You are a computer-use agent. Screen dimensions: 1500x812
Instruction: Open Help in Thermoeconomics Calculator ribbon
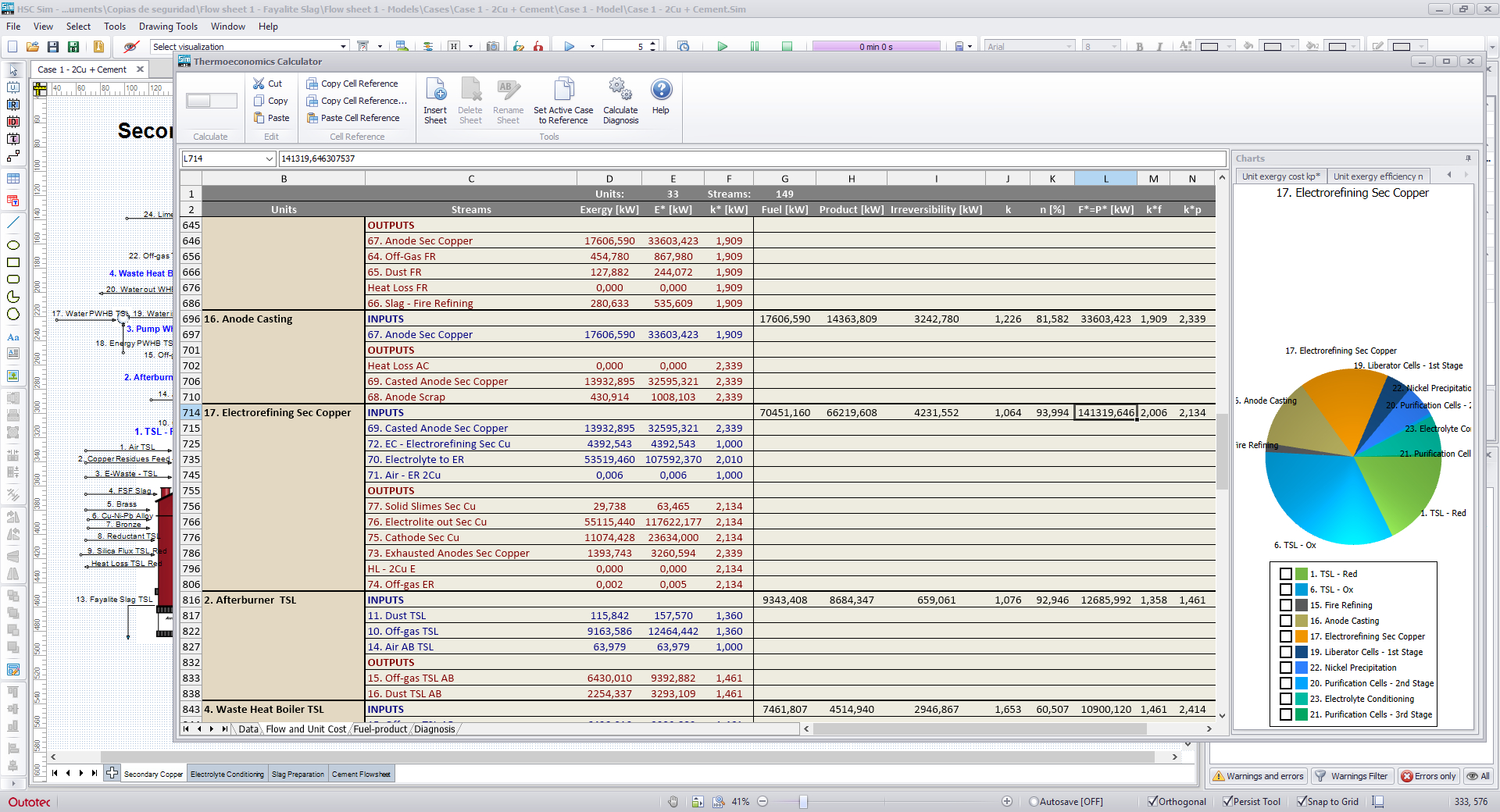(661, 91)
